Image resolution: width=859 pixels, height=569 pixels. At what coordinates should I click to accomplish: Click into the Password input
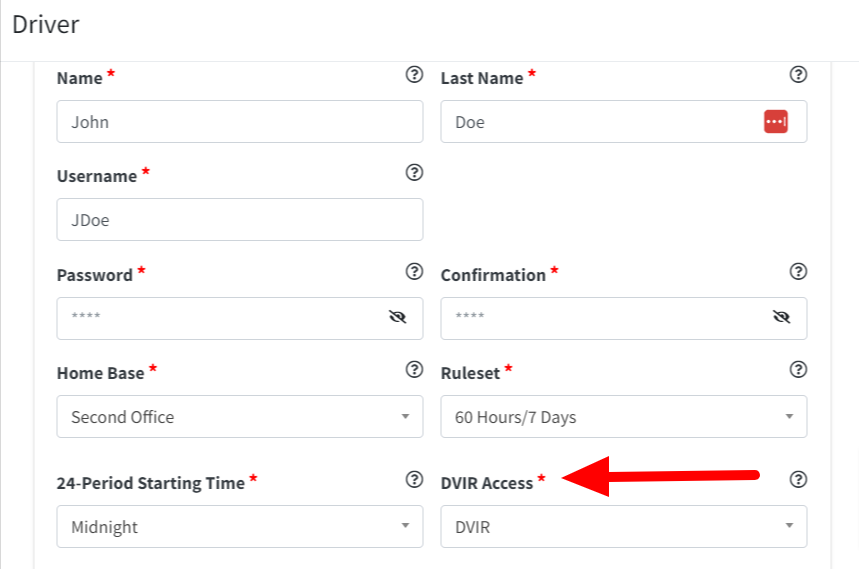click(220, 318)
